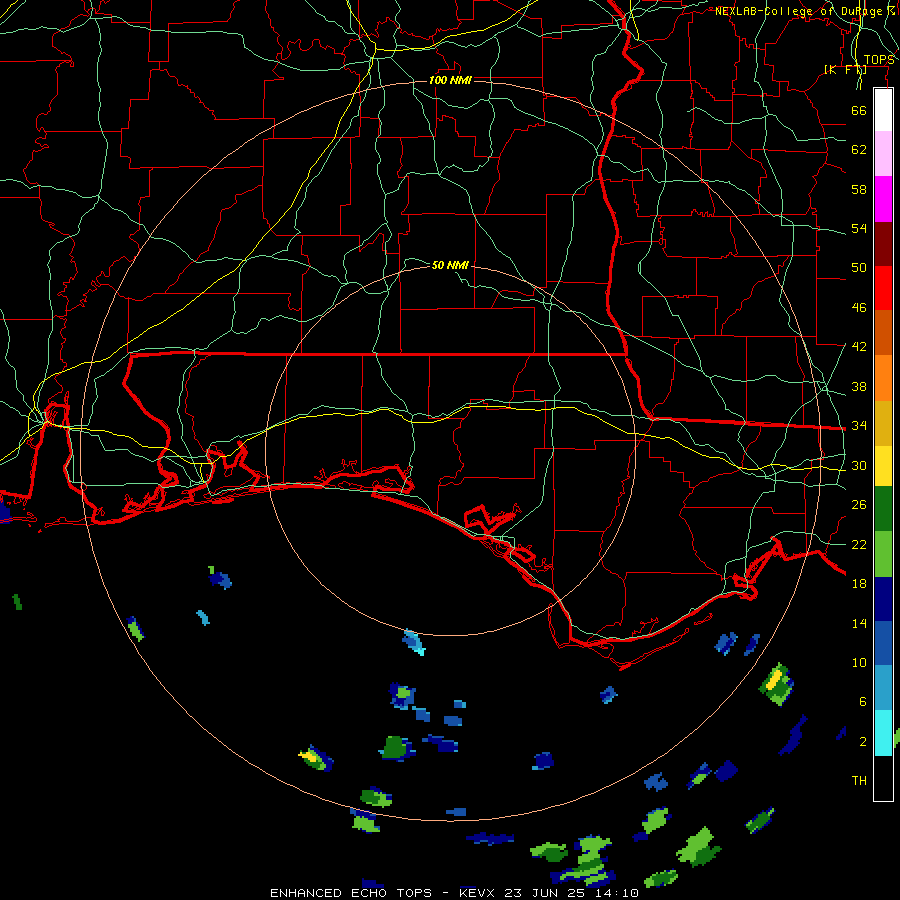Click the white swatch in the tops legend
The width and height of the screenshot is (900, 900).
(883, 110)
